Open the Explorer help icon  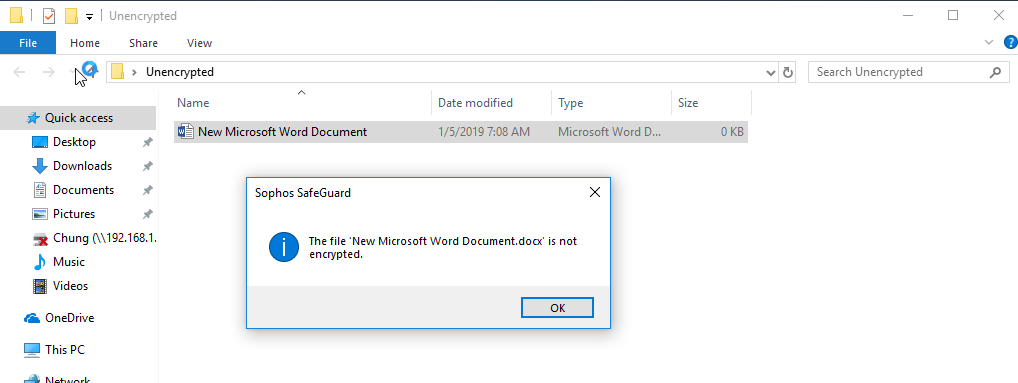[1011, 43]
